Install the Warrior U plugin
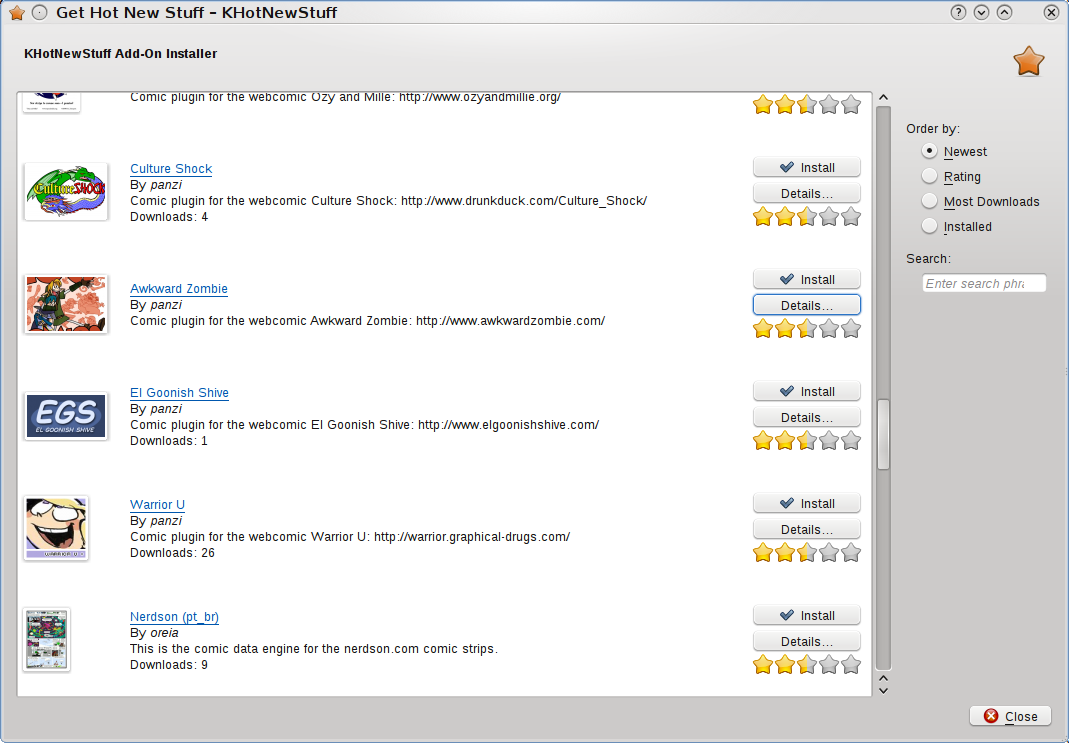 (x=807, y=504)
